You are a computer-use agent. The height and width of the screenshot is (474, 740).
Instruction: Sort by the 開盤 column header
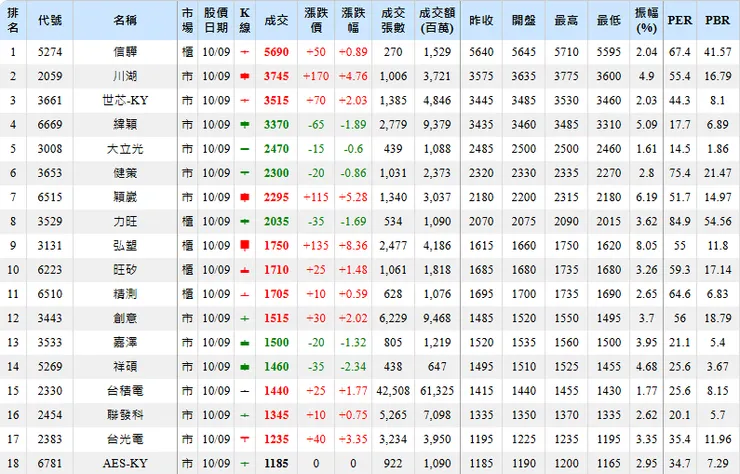coord(524,20)
